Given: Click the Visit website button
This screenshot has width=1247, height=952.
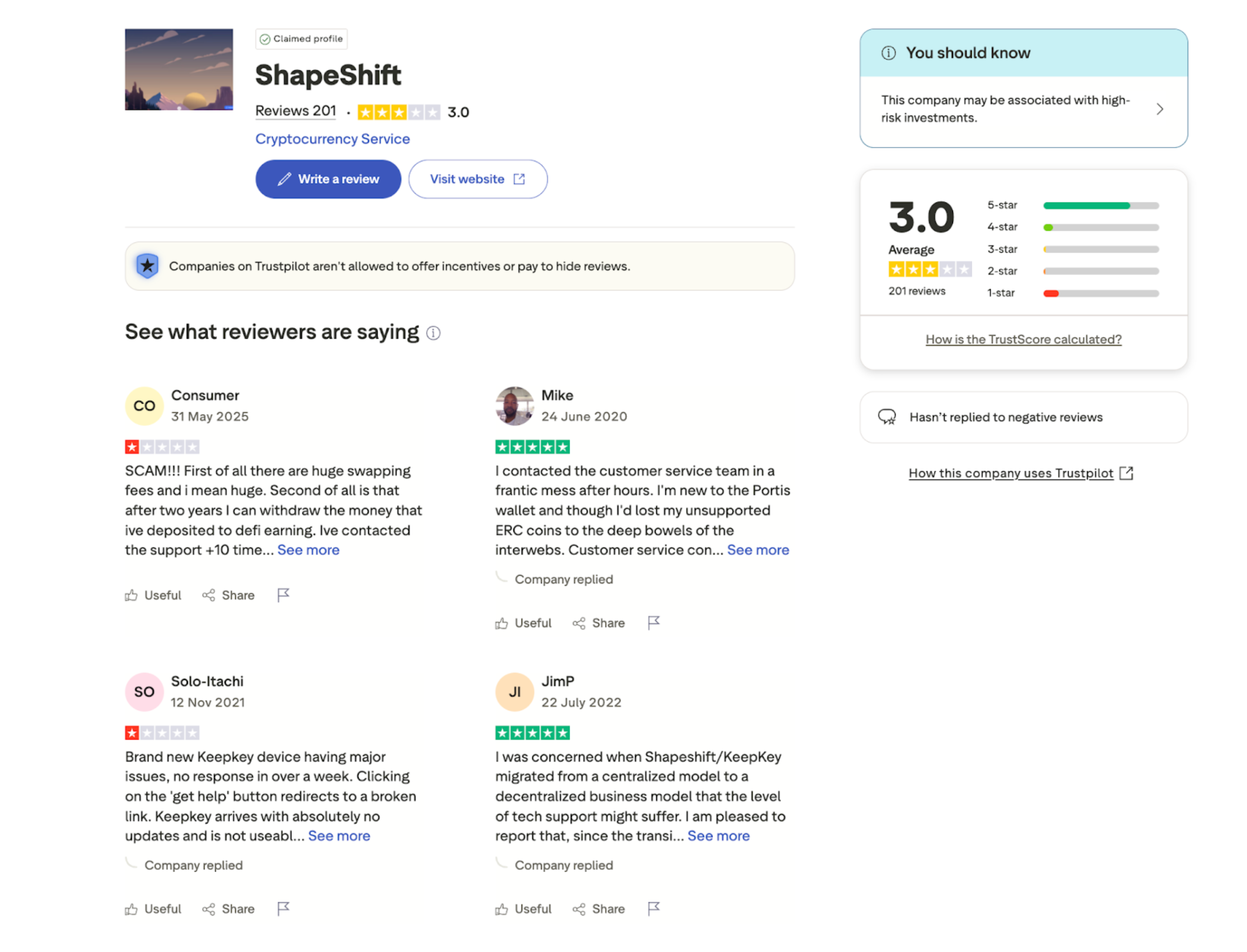Looking at the screenshot, I should [x=478, y=179].
